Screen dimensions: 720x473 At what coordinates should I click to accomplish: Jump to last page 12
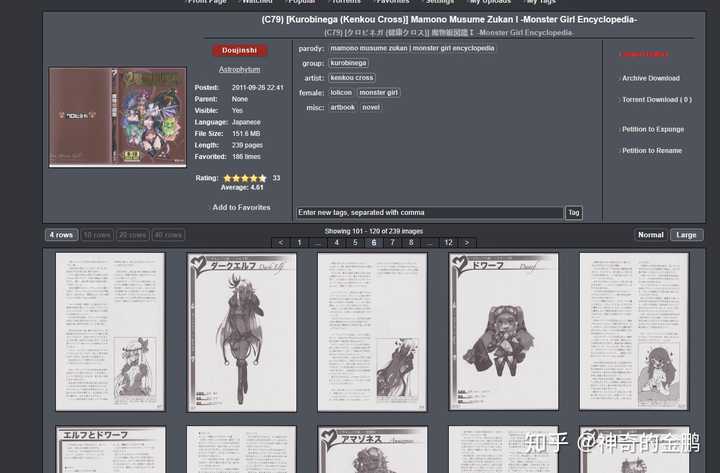point(449,242)
